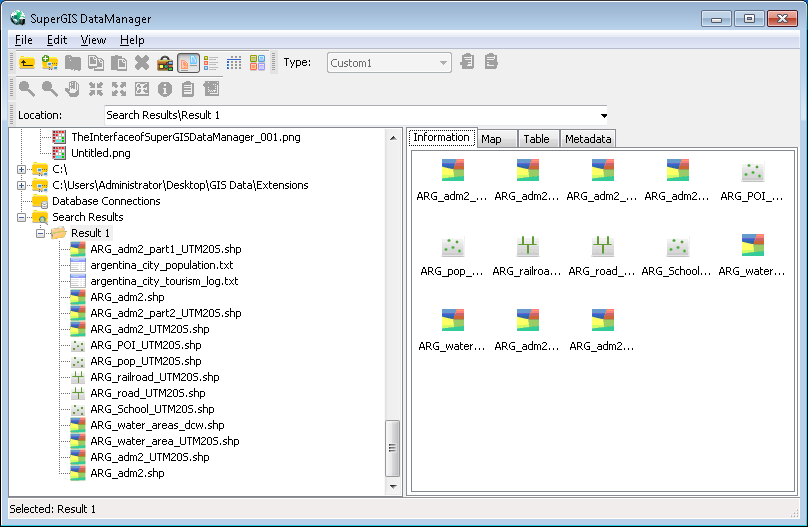
Task: Select ARG_road_UTM20S.shp in tree
Action: click(148, 393)
